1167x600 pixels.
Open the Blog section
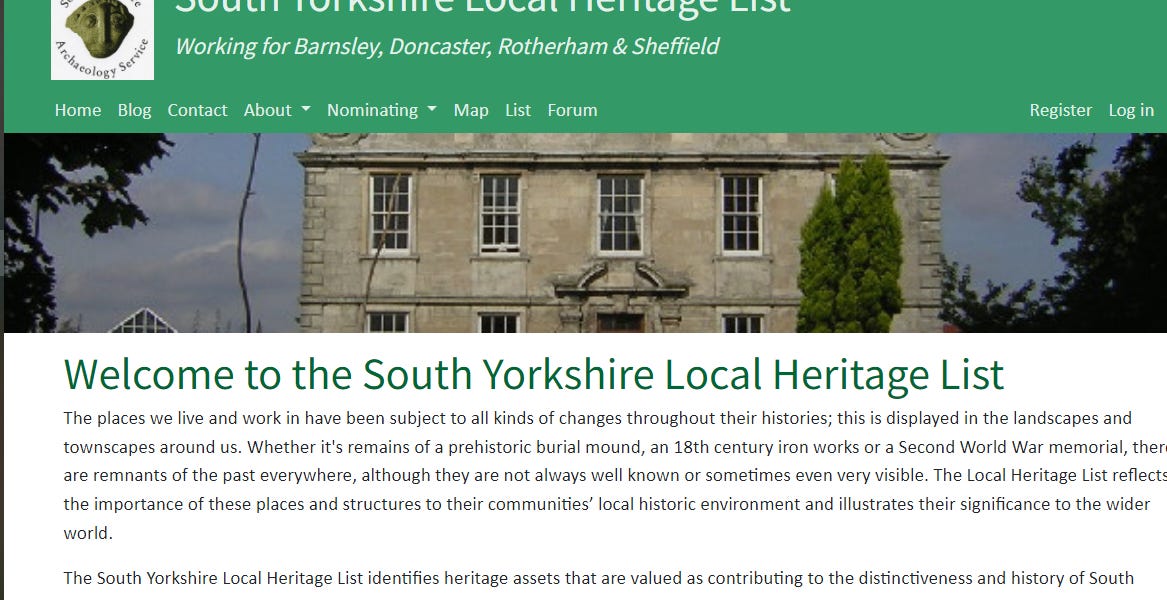[x=134, y=110]
